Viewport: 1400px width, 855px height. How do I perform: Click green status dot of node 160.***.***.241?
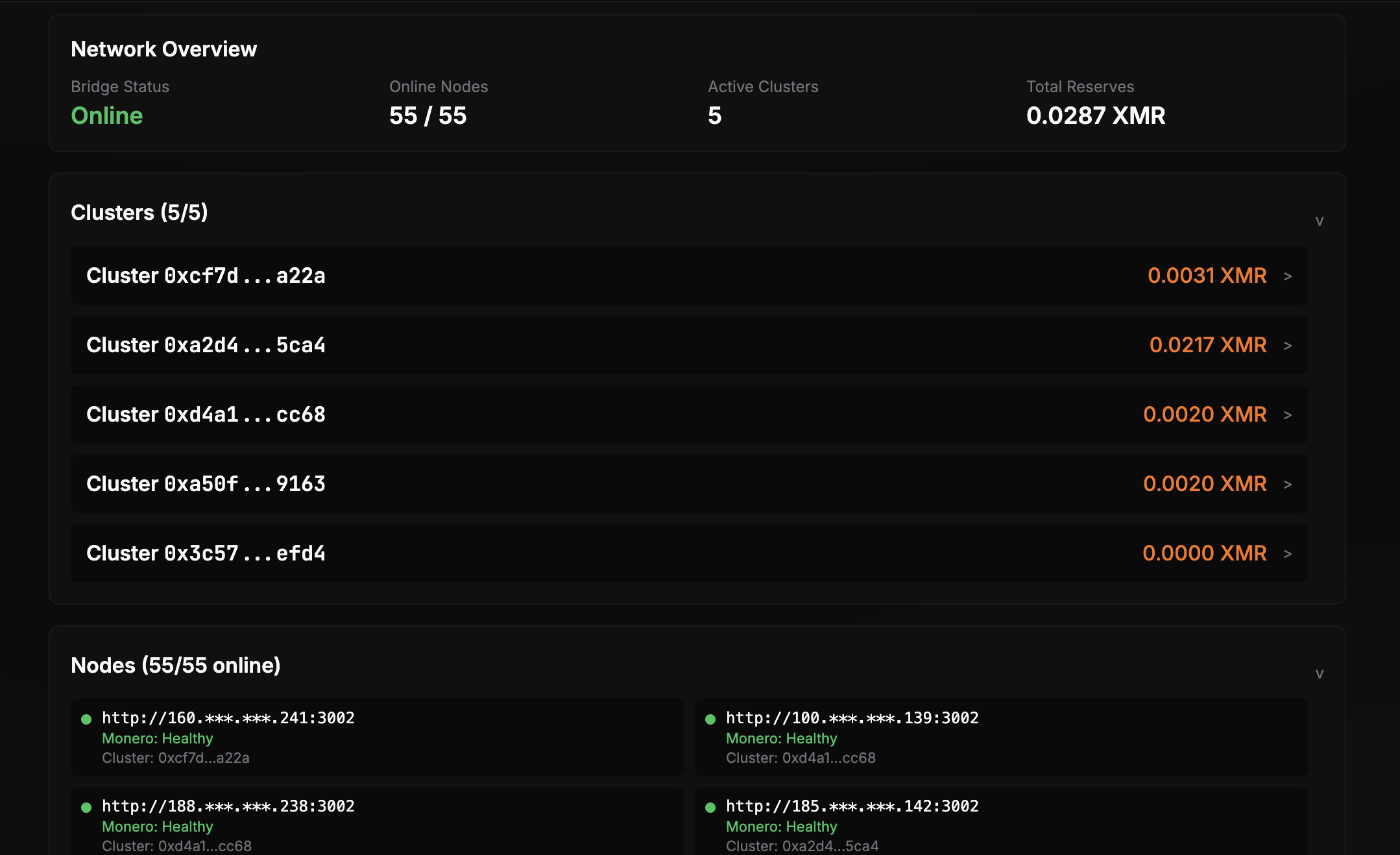click(x=86, y=719)
